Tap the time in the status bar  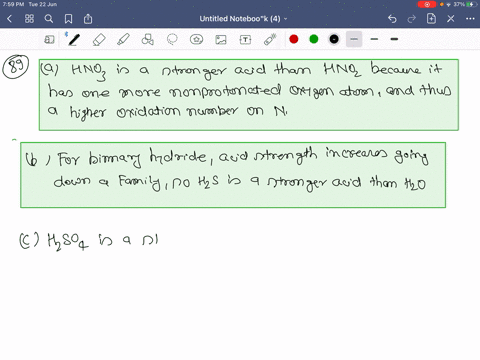pyautogui.click(x=13, y=4)
